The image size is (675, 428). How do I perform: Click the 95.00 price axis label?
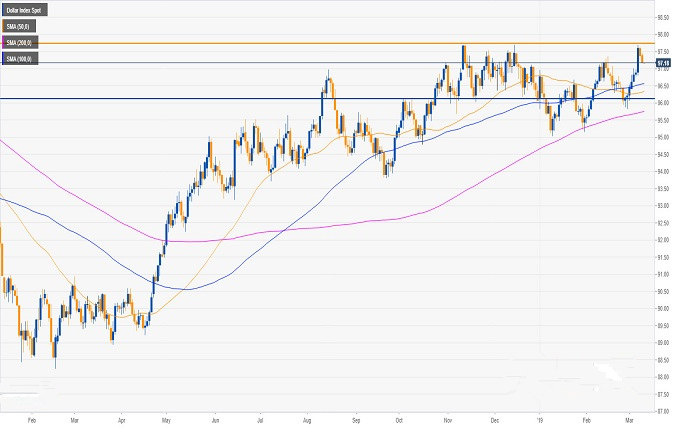click(663, 138)
